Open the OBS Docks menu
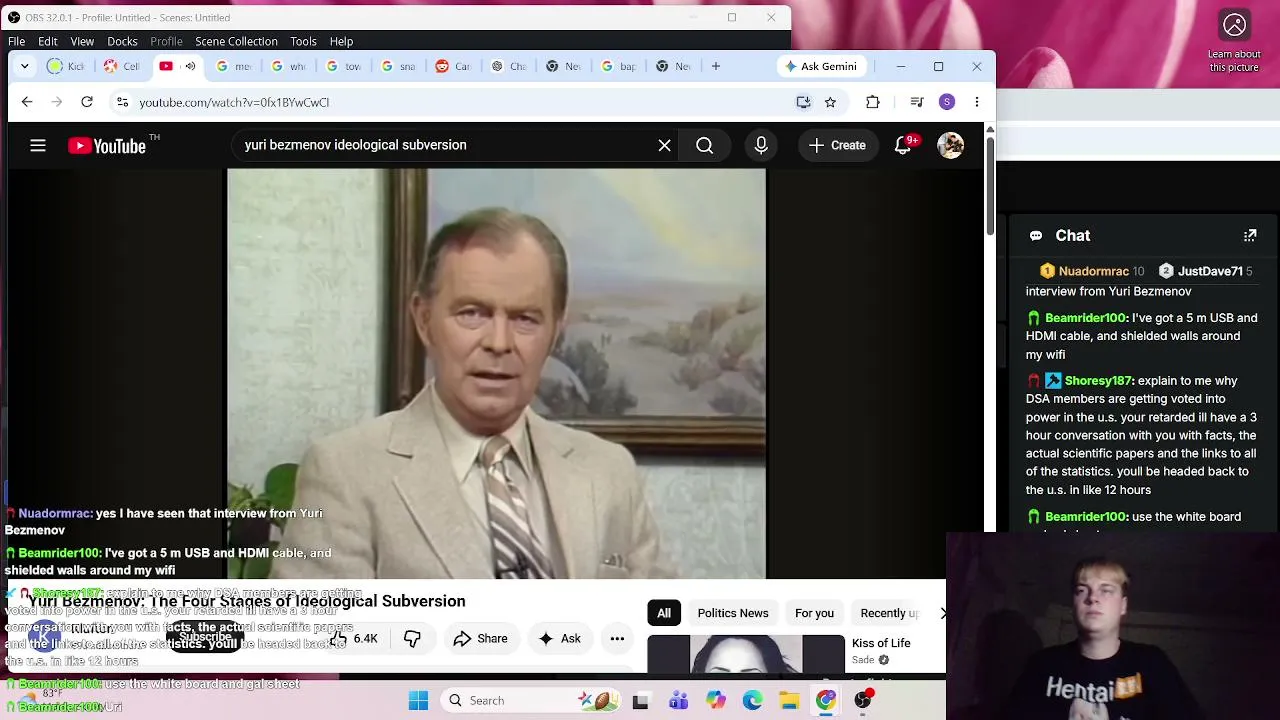The image size is (1280, 720). 122,41
